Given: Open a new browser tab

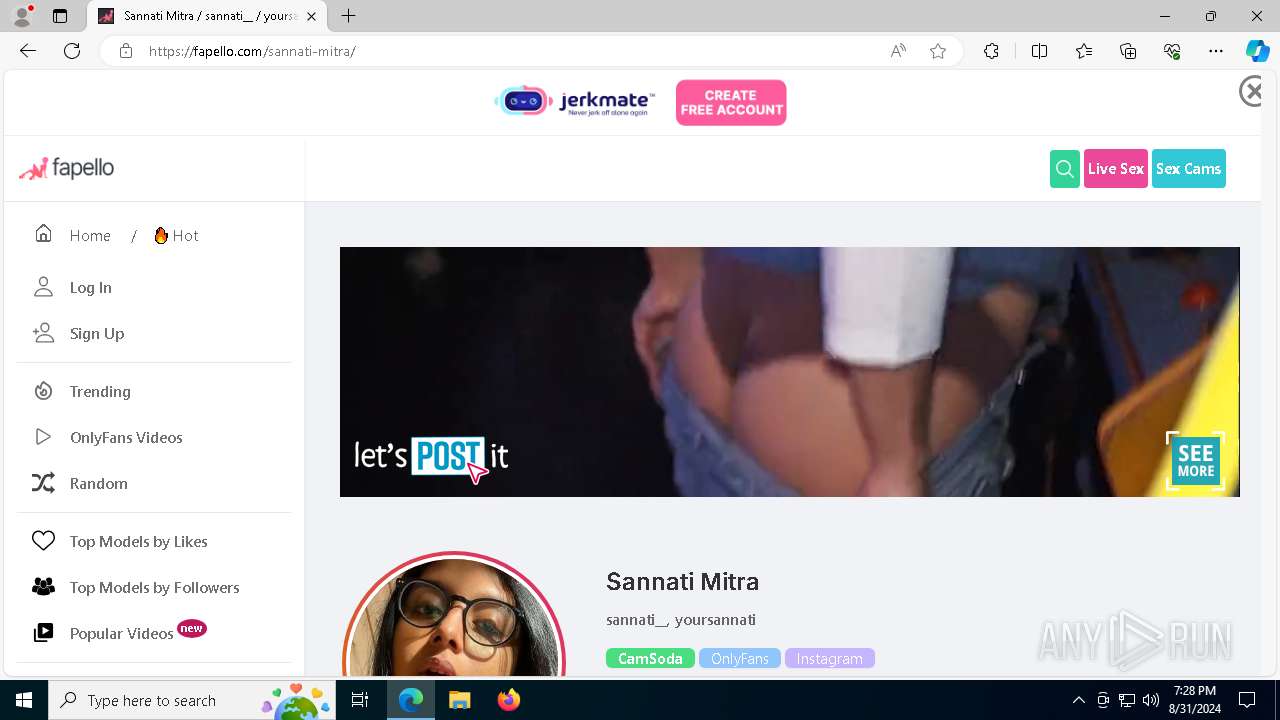Looking at the screenshot, I should [x=348, y=16].
